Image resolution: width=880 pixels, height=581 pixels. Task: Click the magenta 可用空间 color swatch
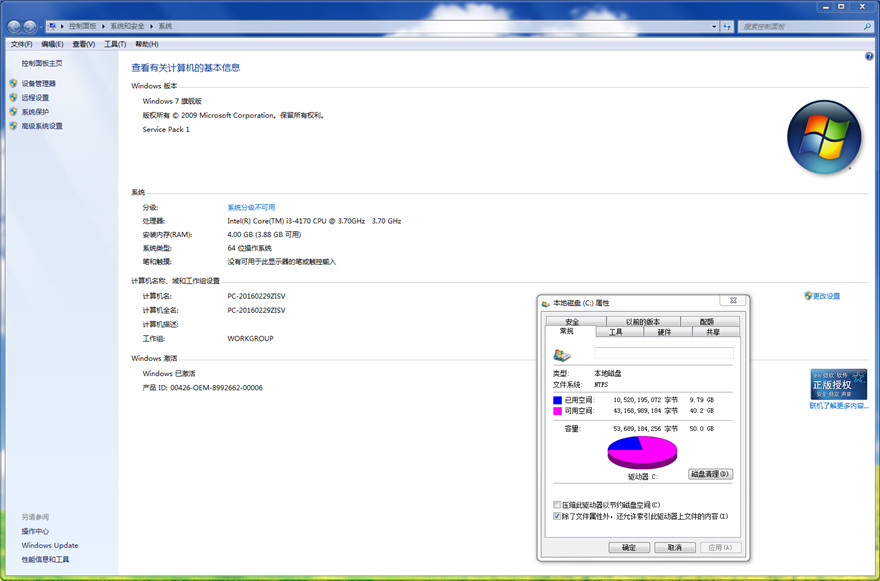tap(557, 411)
